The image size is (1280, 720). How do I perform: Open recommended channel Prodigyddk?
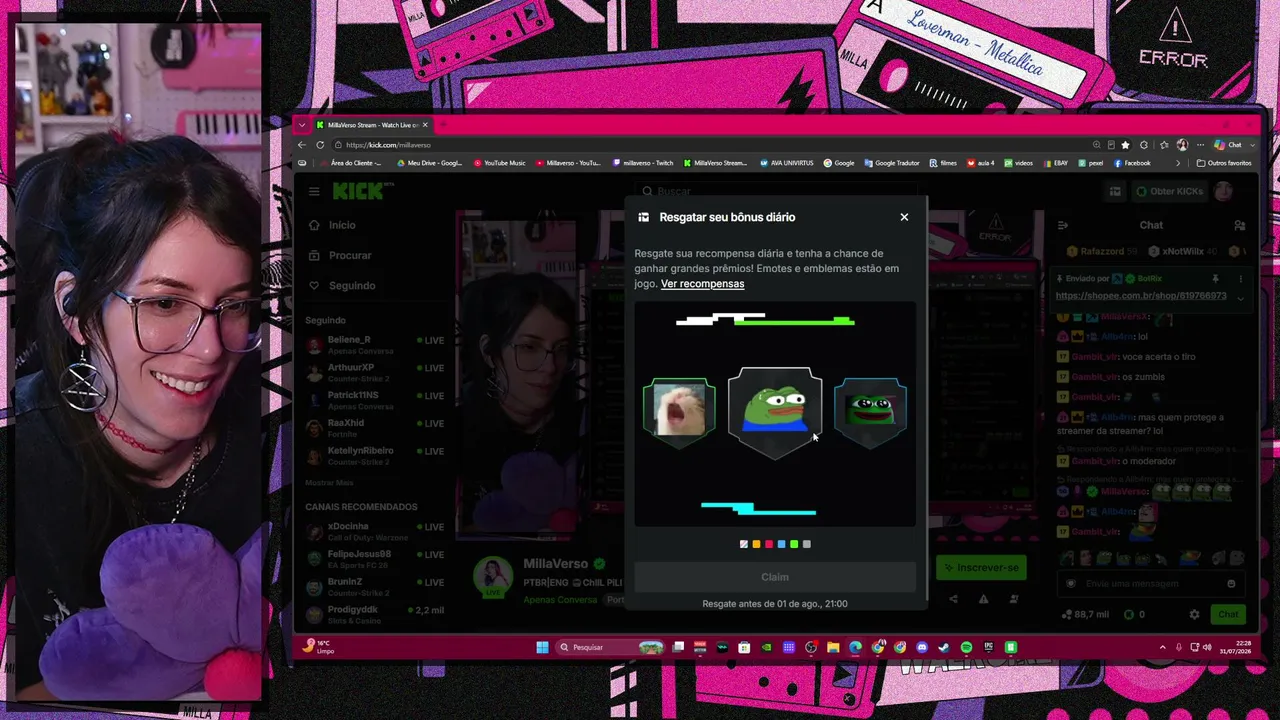pyautogui.click(x=374, y=614)
